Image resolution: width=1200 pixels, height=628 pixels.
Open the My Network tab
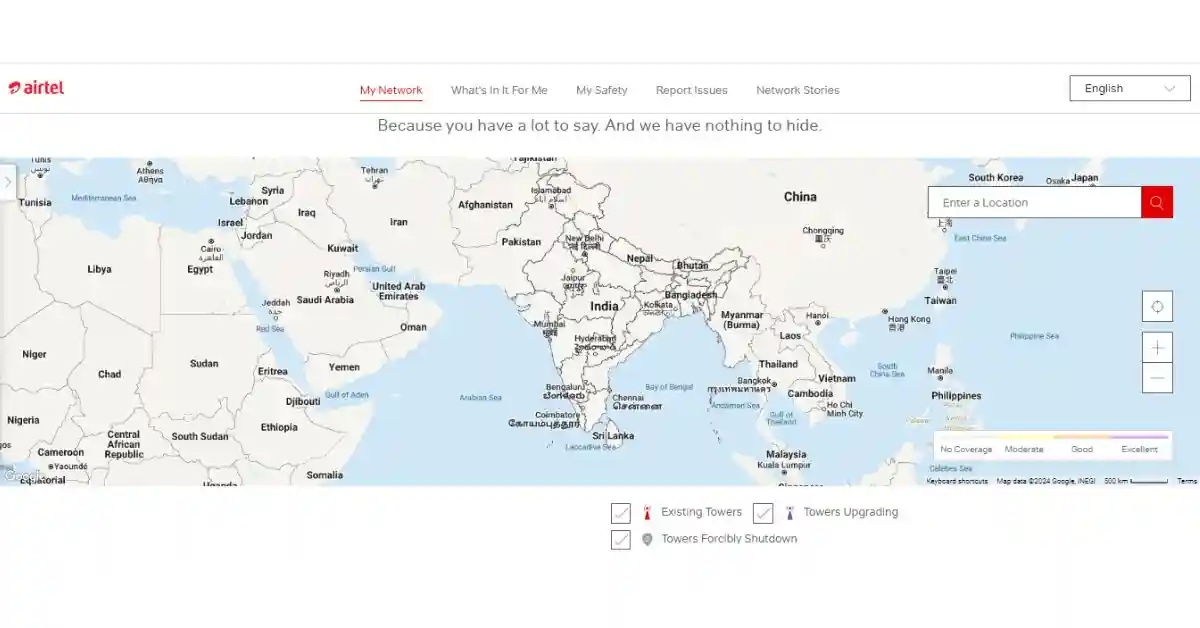click(391, 90)
